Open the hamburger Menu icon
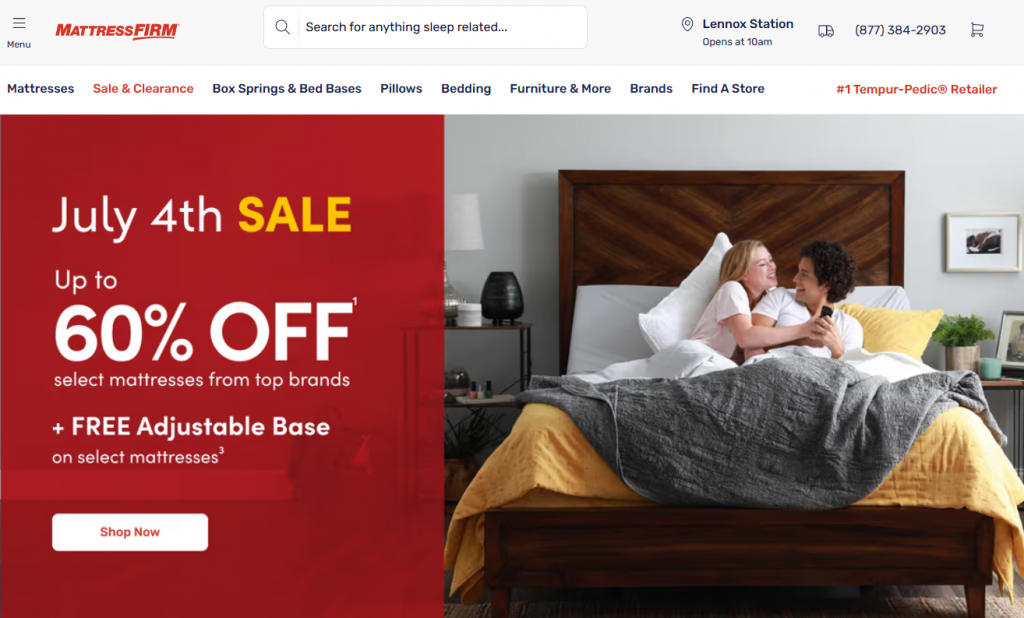 19,24
